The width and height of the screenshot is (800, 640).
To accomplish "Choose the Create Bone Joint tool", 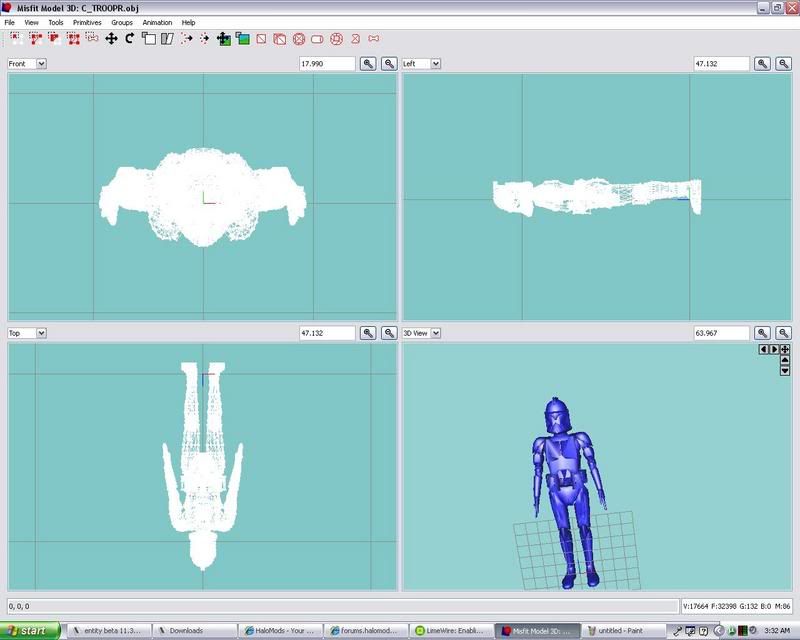I will (x=374, y=38).
